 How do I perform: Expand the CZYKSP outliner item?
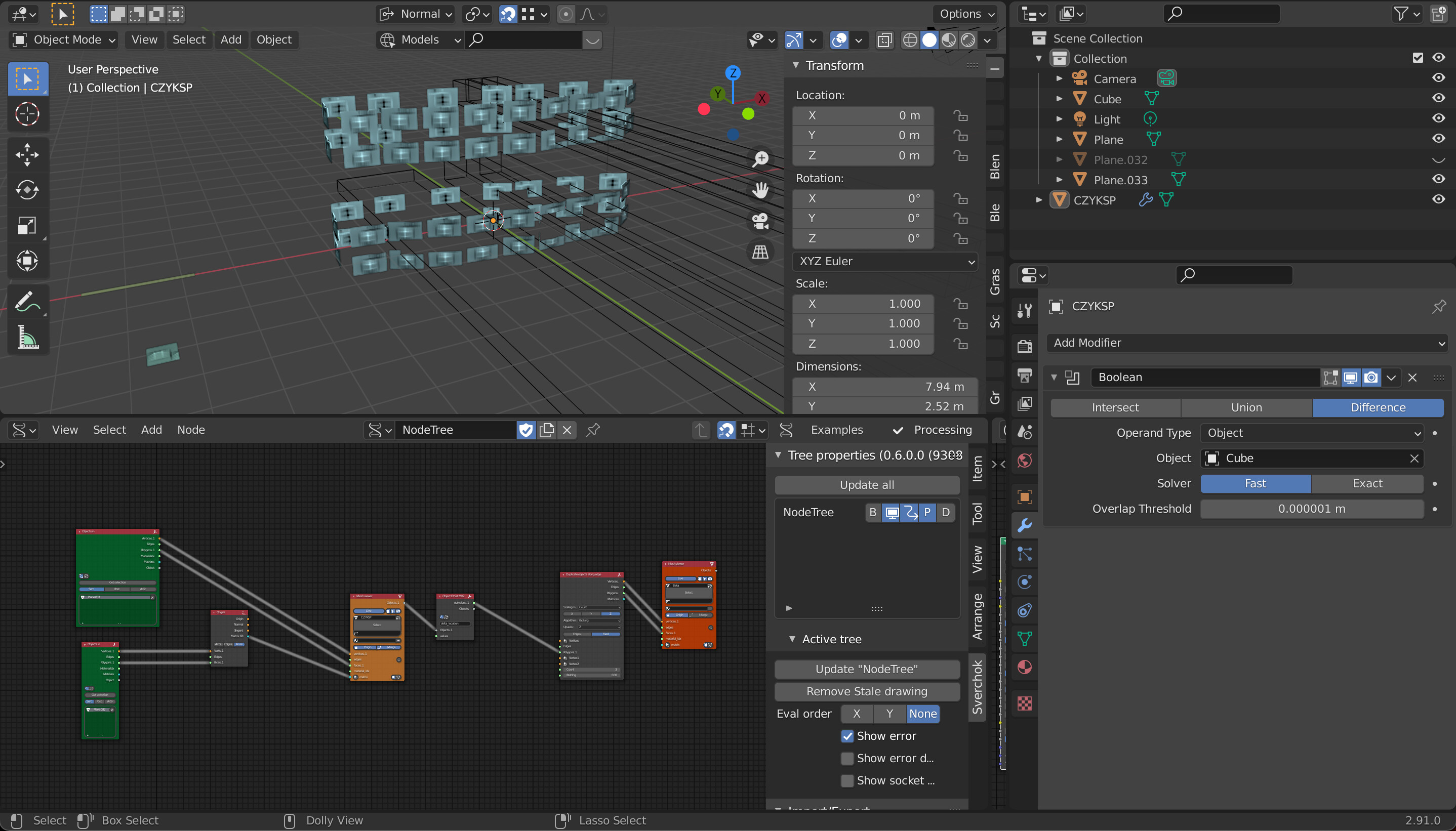pyautogui.click(x=1039, y=200)
